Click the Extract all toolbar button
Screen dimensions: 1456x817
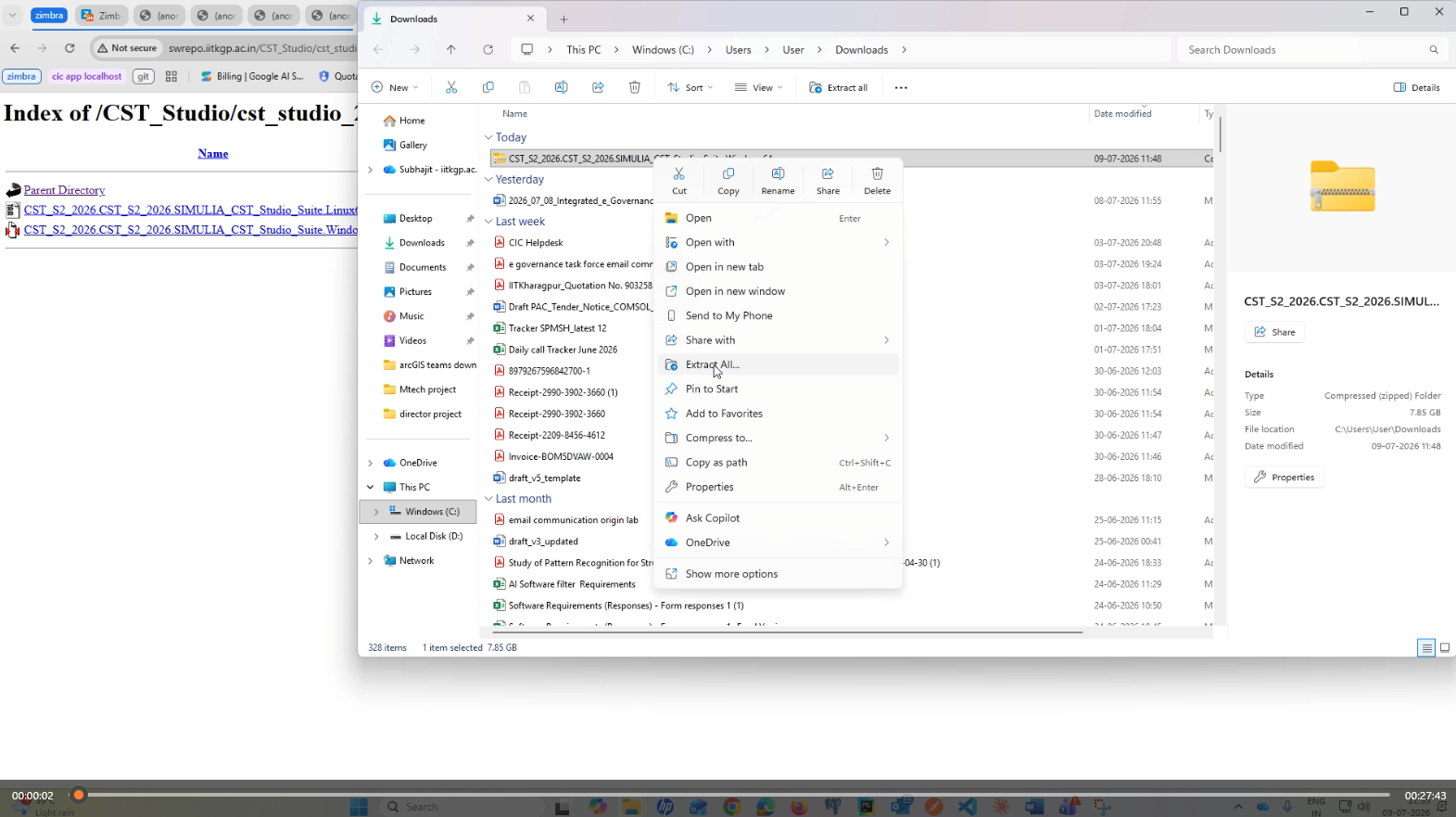[839, 87]
